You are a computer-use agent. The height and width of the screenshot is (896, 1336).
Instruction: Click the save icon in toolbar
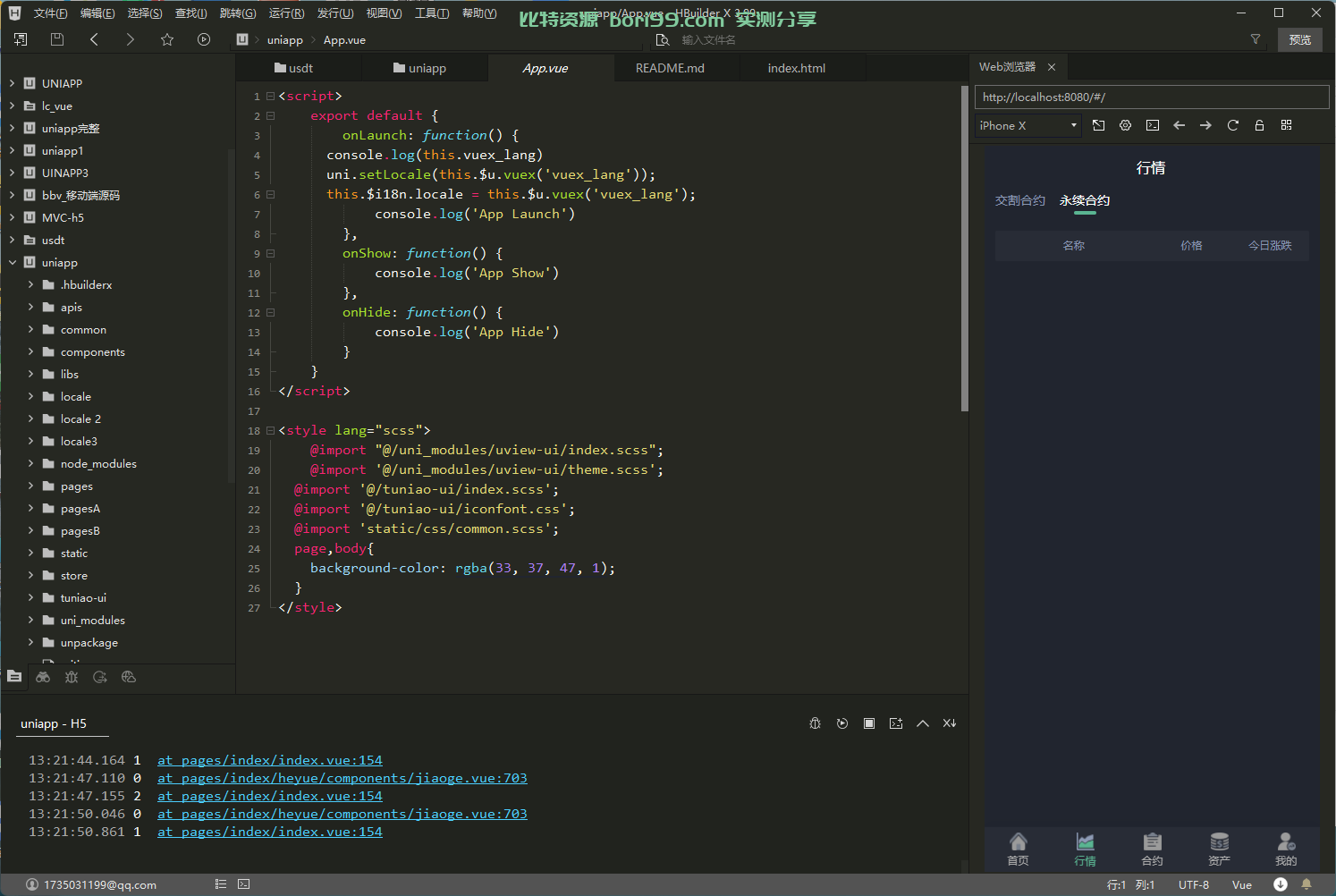[57, 39]
